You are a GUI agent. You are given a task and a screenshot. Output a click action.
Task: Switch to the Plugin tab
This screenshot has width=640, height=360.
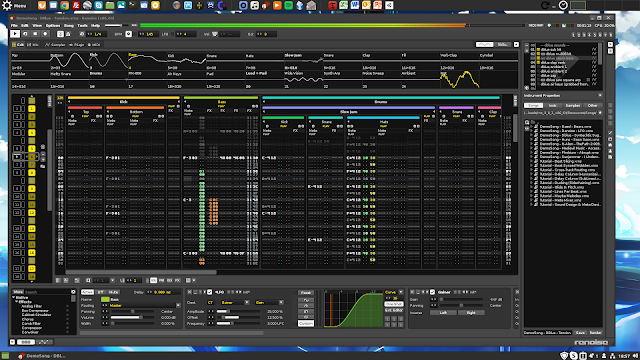pyautogui.click(x=76, y=44)
